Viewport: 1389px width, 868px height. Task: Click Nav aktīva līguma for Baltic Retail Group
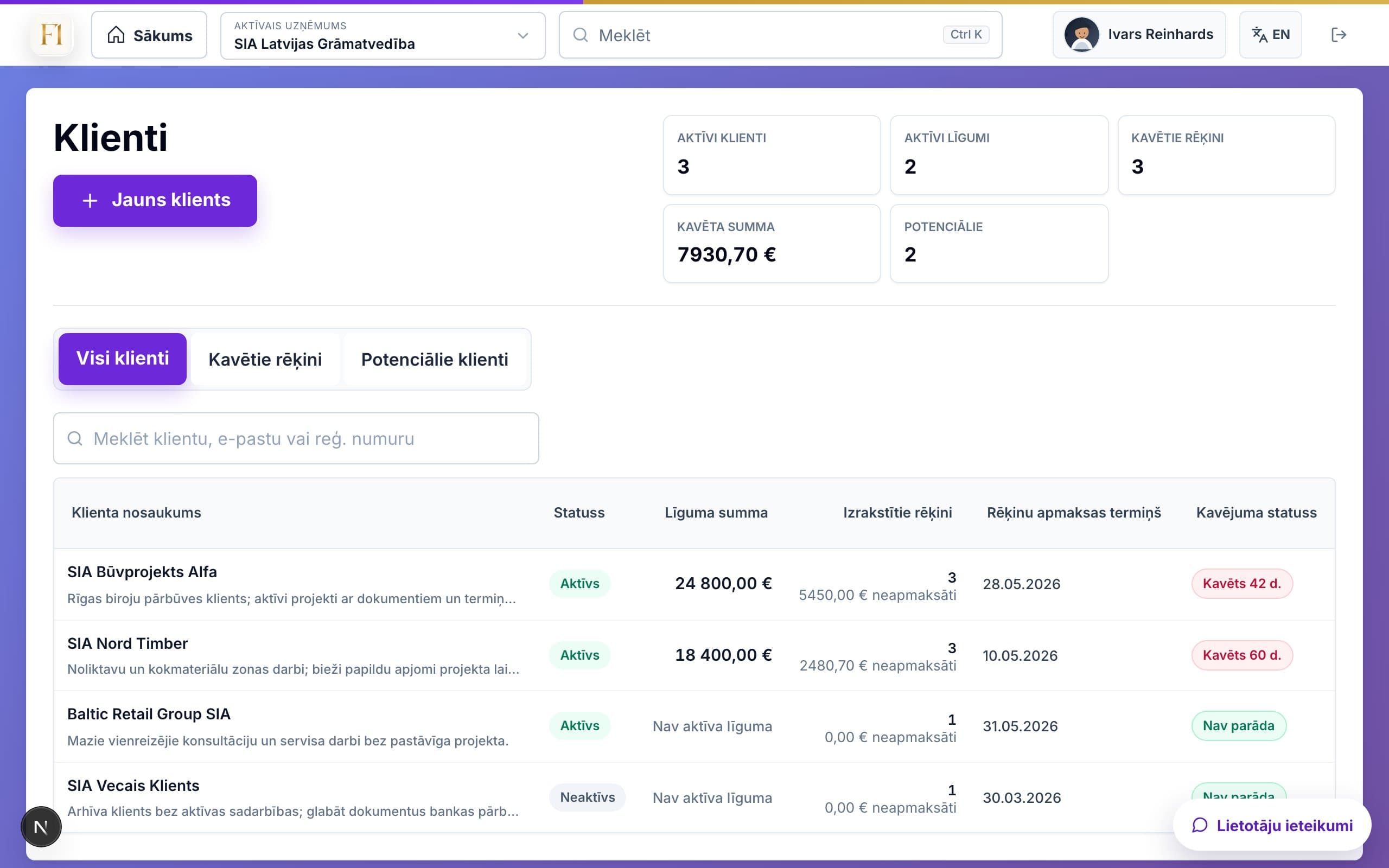coord(712,727)
